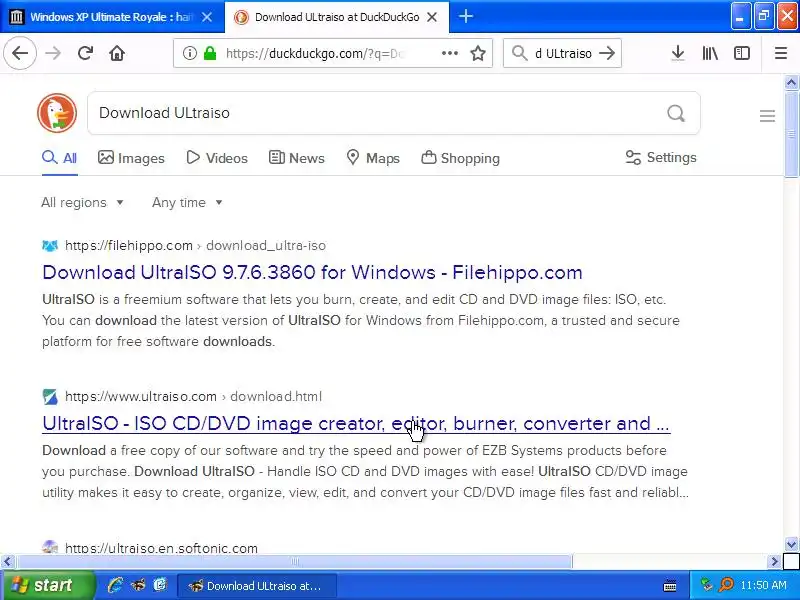The image size is (800, 600).
Task: Launch Internet Explorer from quick launch
Action: click(115, 585)
